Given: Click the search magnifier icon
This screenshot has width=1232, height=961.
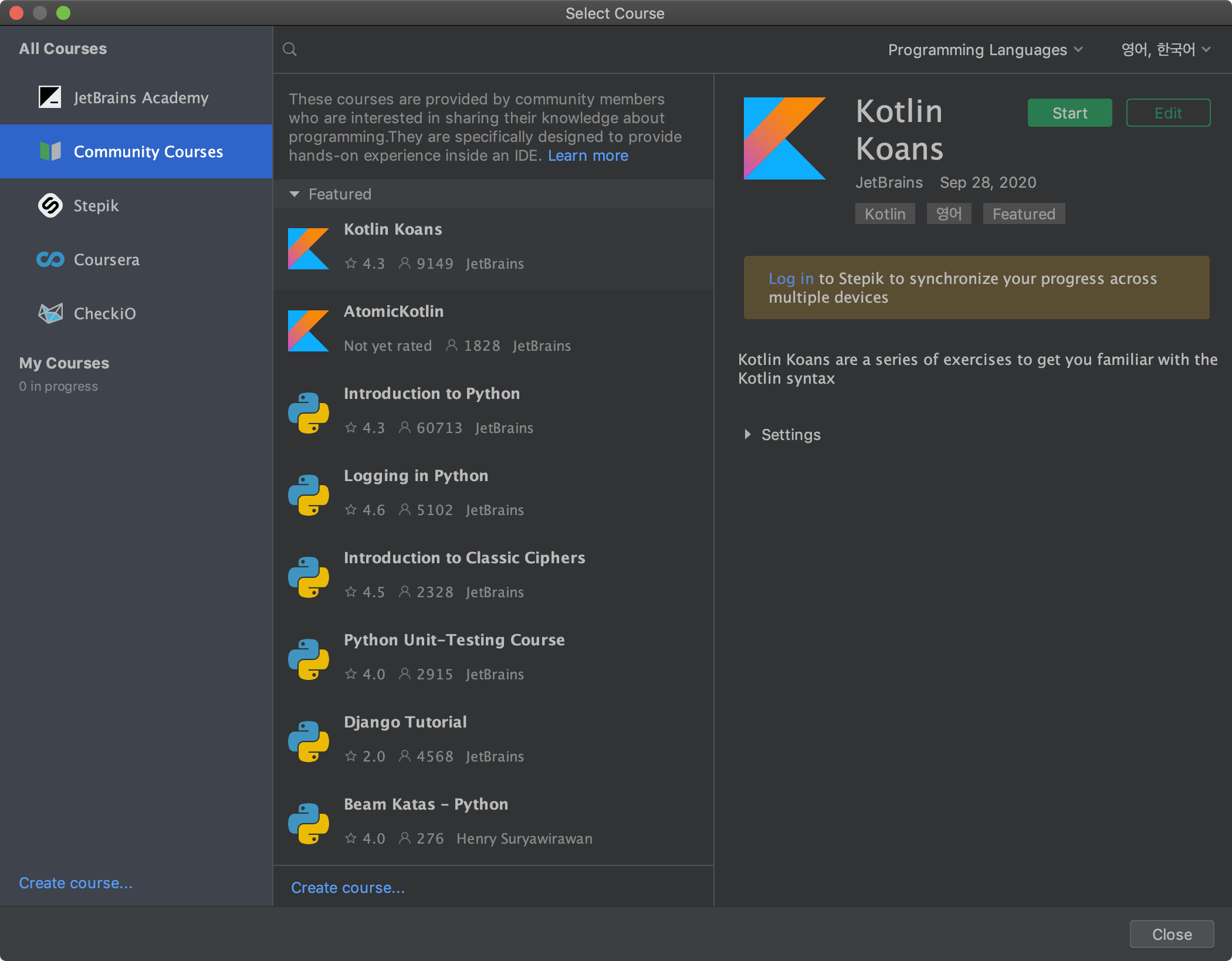Looking at the screenshot, I should [x=290, y=49].
